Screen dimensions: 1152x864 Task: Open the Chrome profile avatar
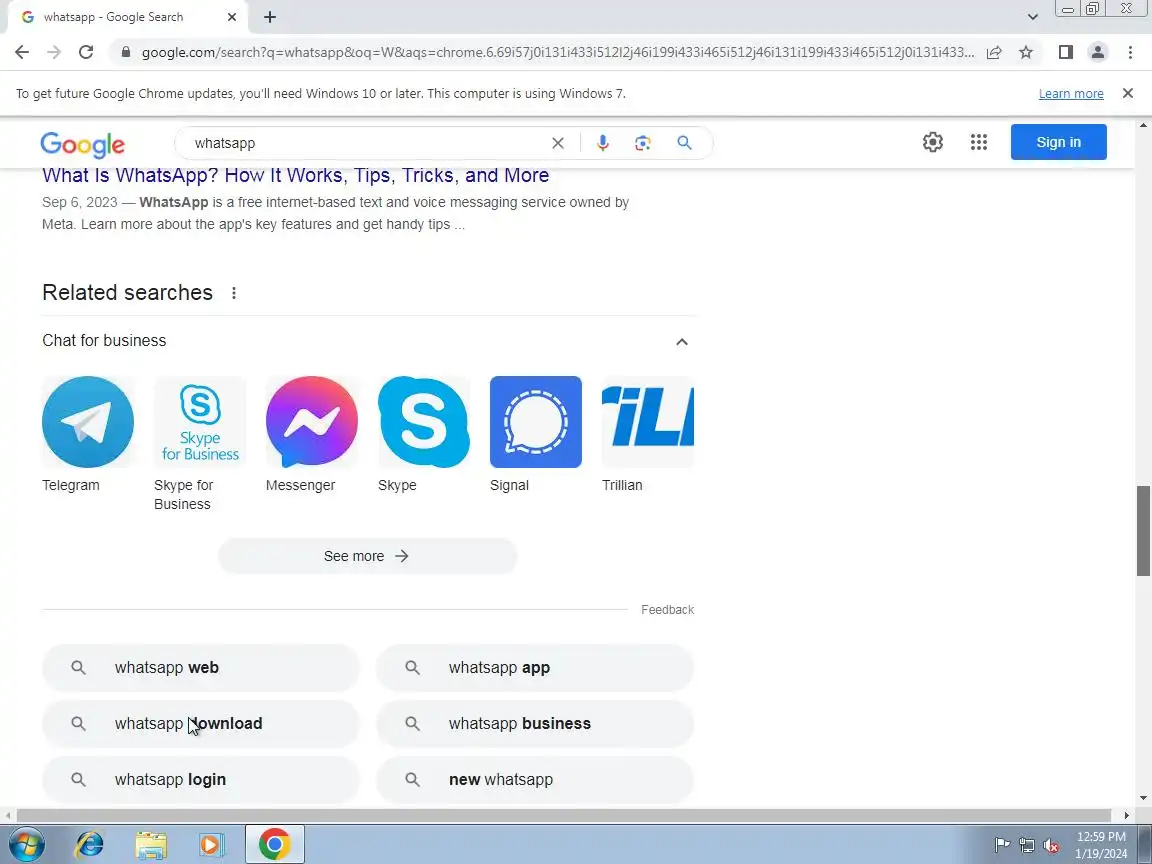pyautogui.click(x=1098, y=52)
